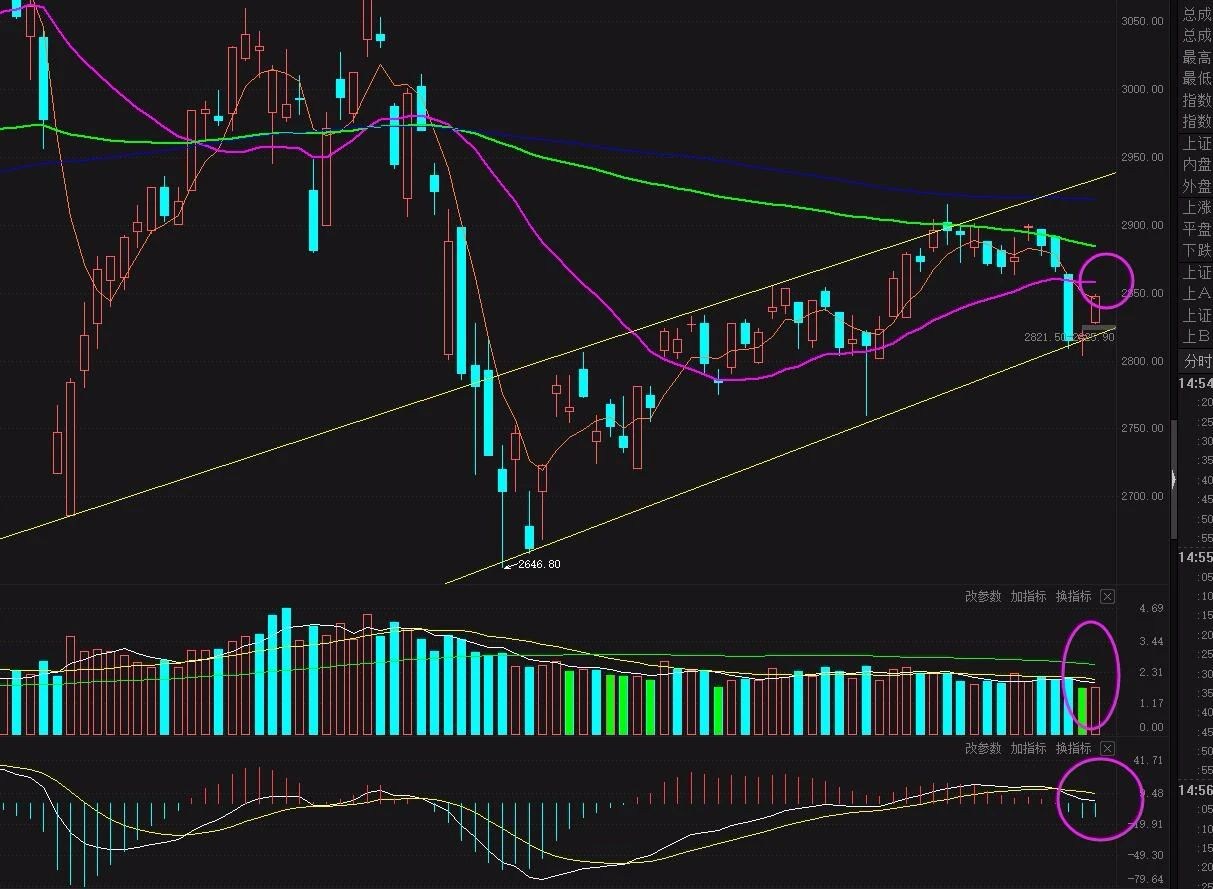
Task: Click the 14:54 time entry
Action: coord(1195,384)
